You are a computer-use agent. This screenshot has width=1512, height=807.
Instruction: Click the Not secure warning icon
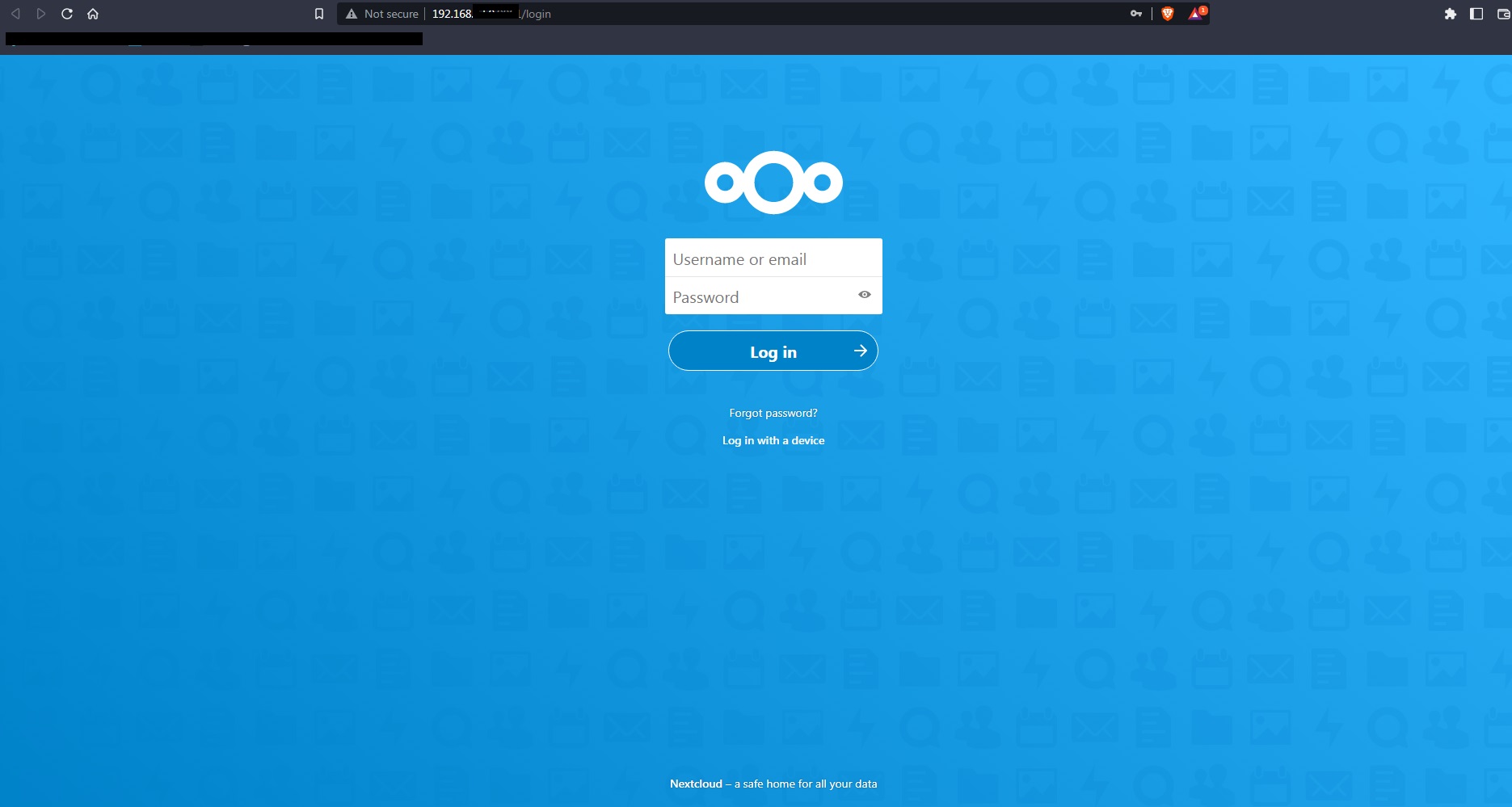[x=352, y=14]
